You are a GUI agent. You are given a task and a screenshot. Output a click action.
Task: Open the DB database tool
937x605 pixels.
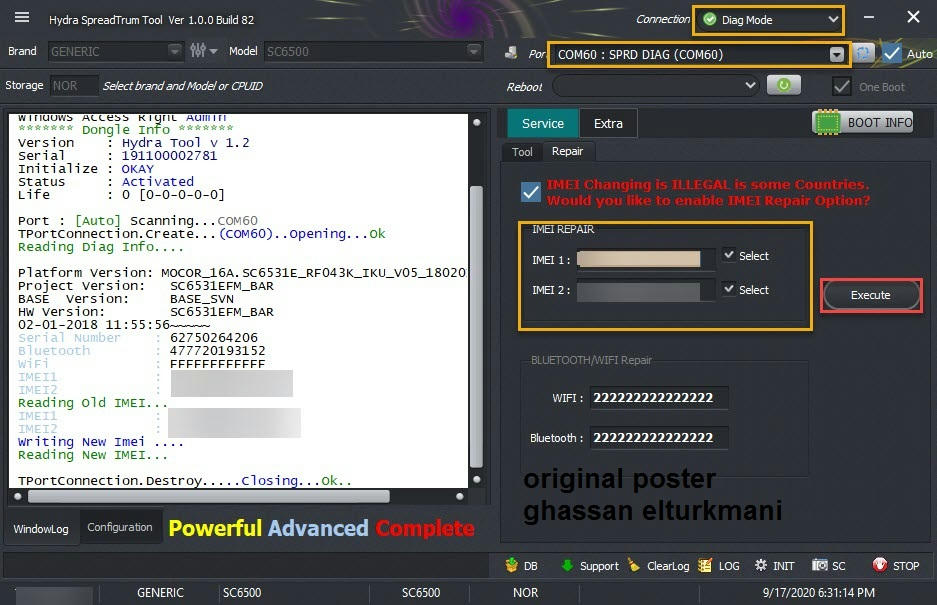[x=522, y=566]
